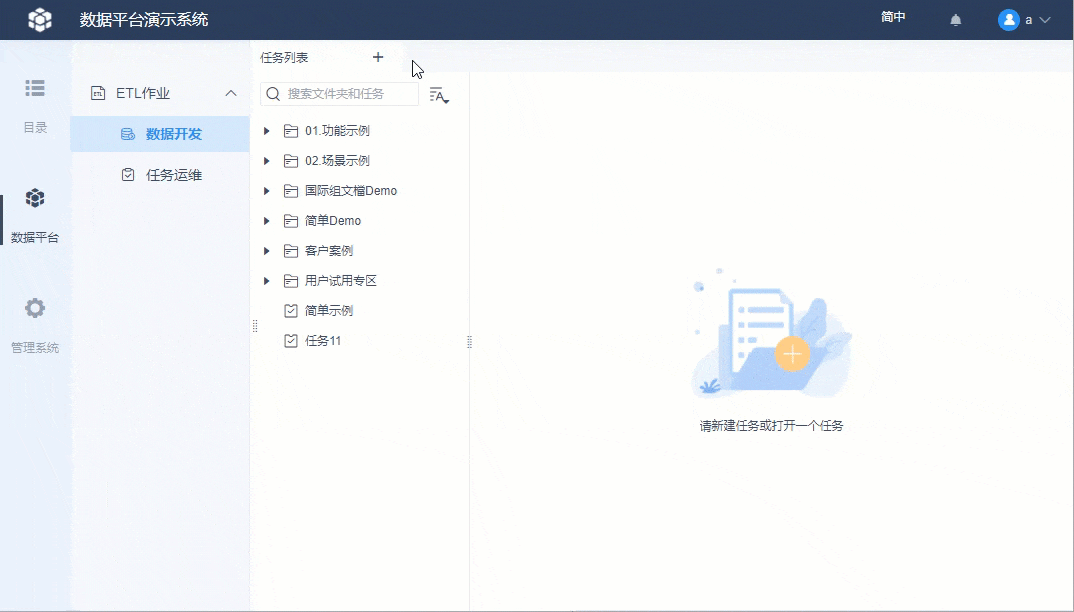Select the 简单Demo label
1074x612 pixels.
tap(333, 221)
